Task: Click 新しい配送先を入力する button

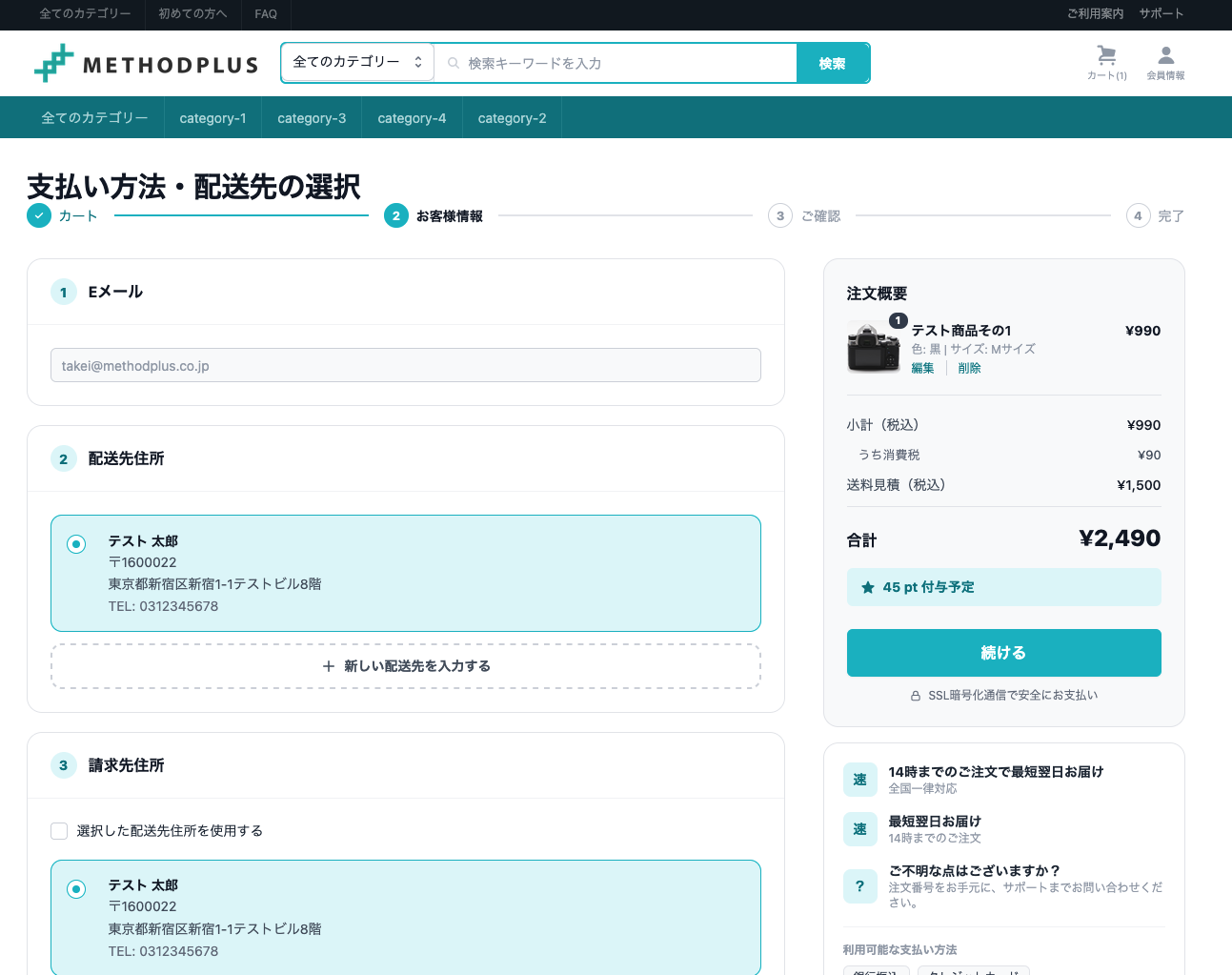Action: tap(406, 666)
